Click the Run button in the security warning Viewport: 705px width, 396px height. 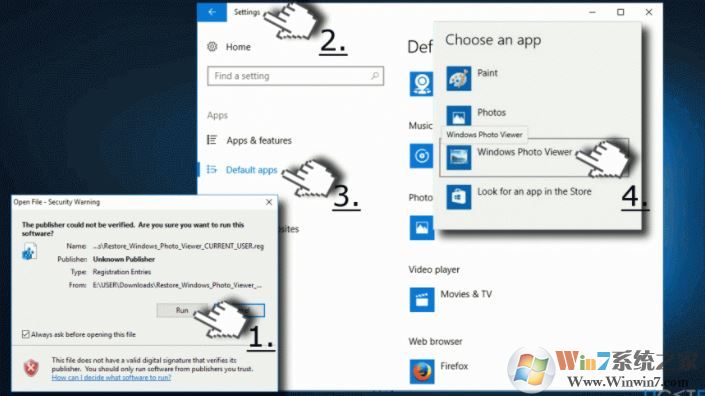click(182, 310)
